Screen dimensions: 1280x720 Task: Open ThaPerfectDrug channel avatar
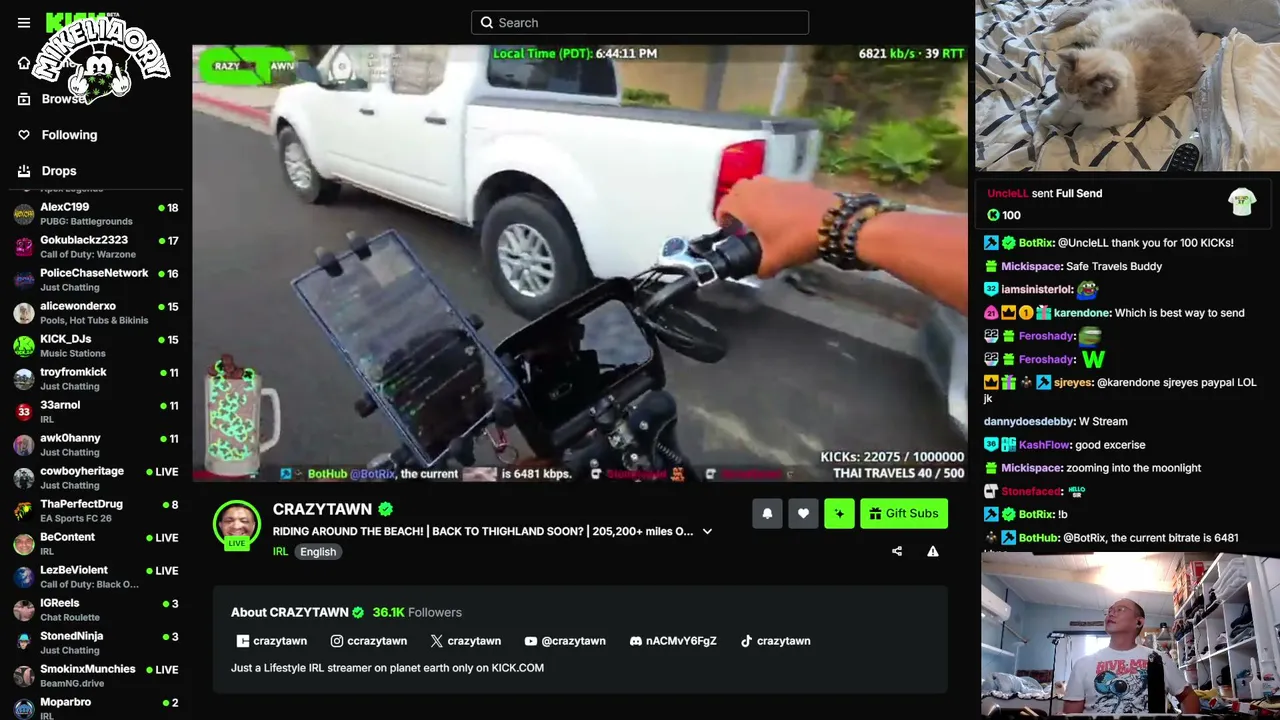coord(24,511)
